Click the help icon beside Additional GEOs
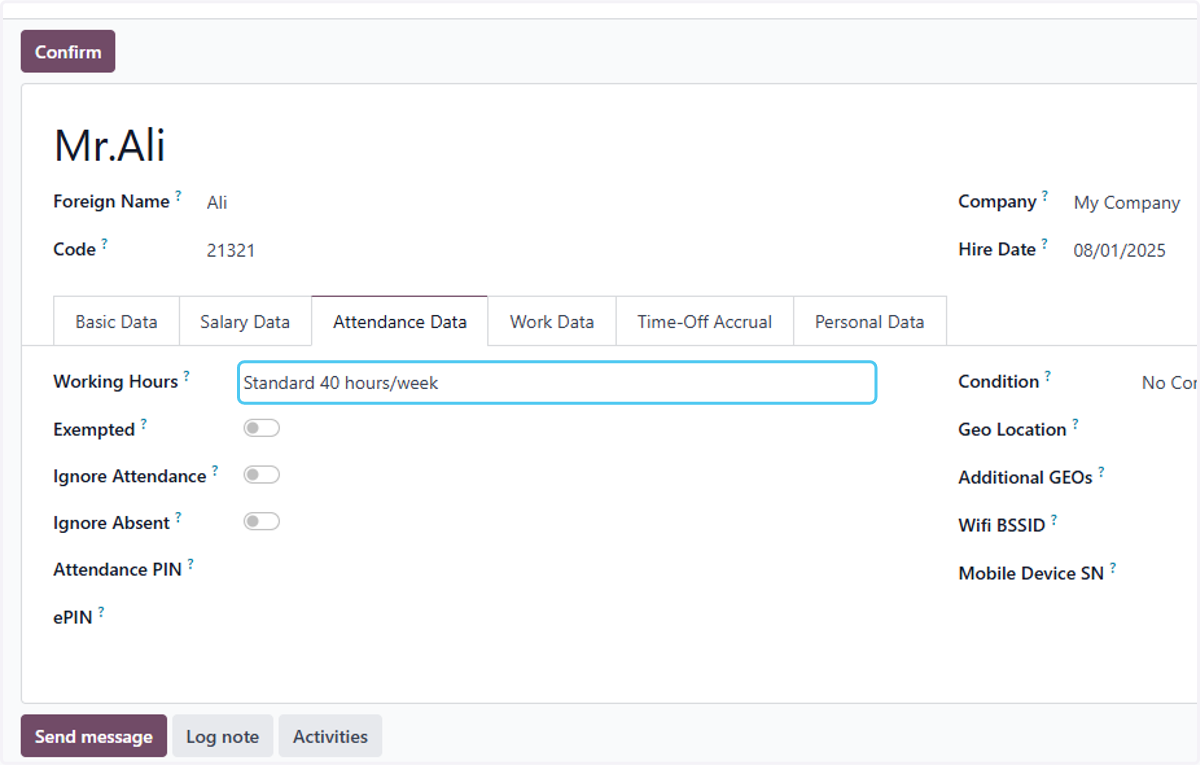Screen dimensions: 1200x765 coord(1101,472)
